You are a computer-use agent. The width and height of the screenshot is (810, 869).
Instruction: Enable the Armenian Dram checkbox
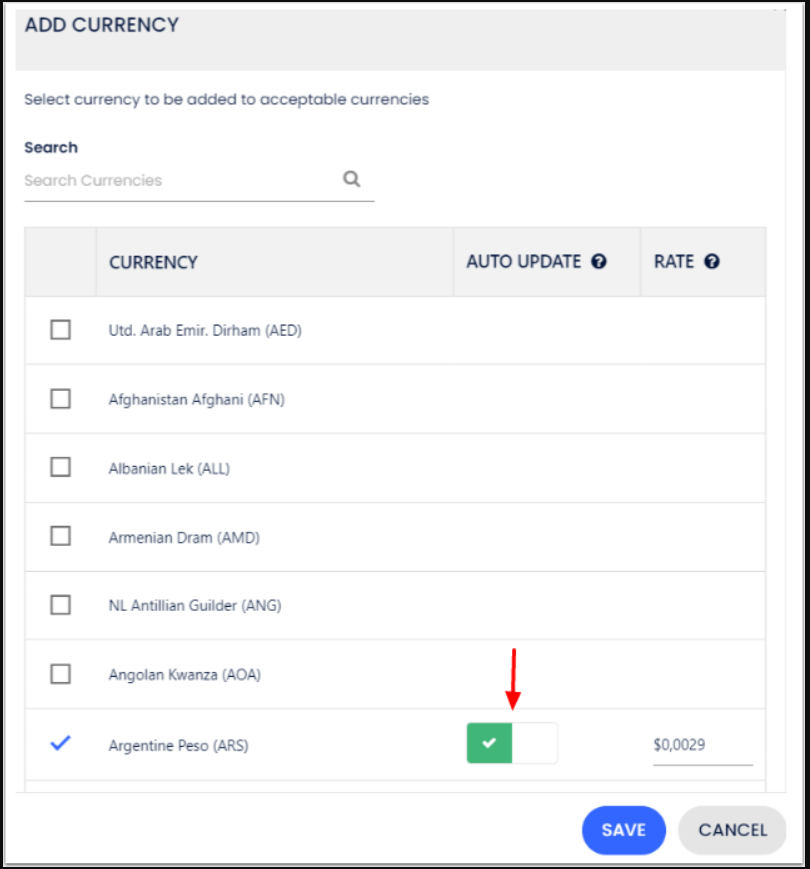[61, 536]
